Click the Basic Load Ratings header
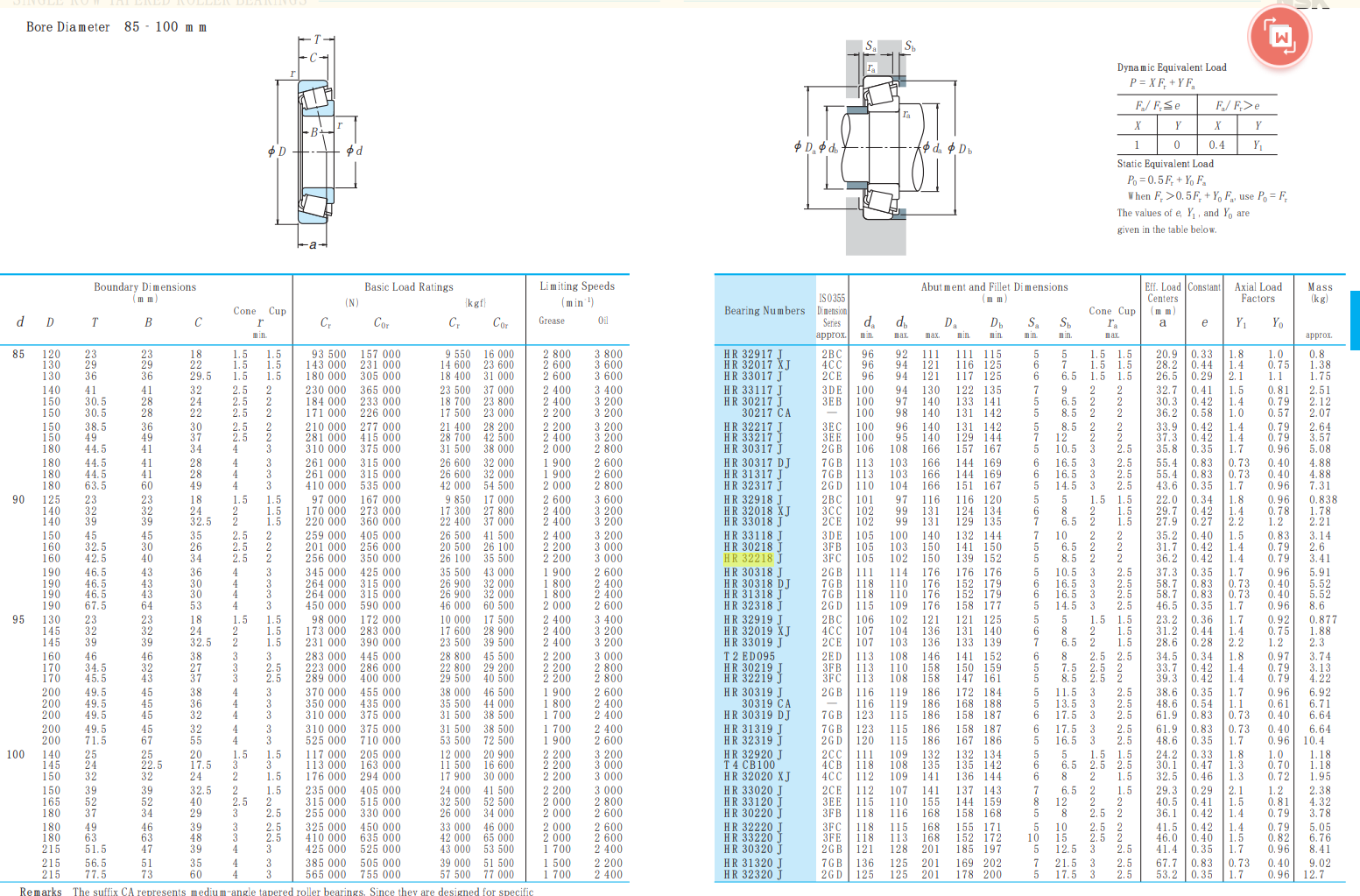The height and width of the screenshot is (896, 1360). (409, 287)
